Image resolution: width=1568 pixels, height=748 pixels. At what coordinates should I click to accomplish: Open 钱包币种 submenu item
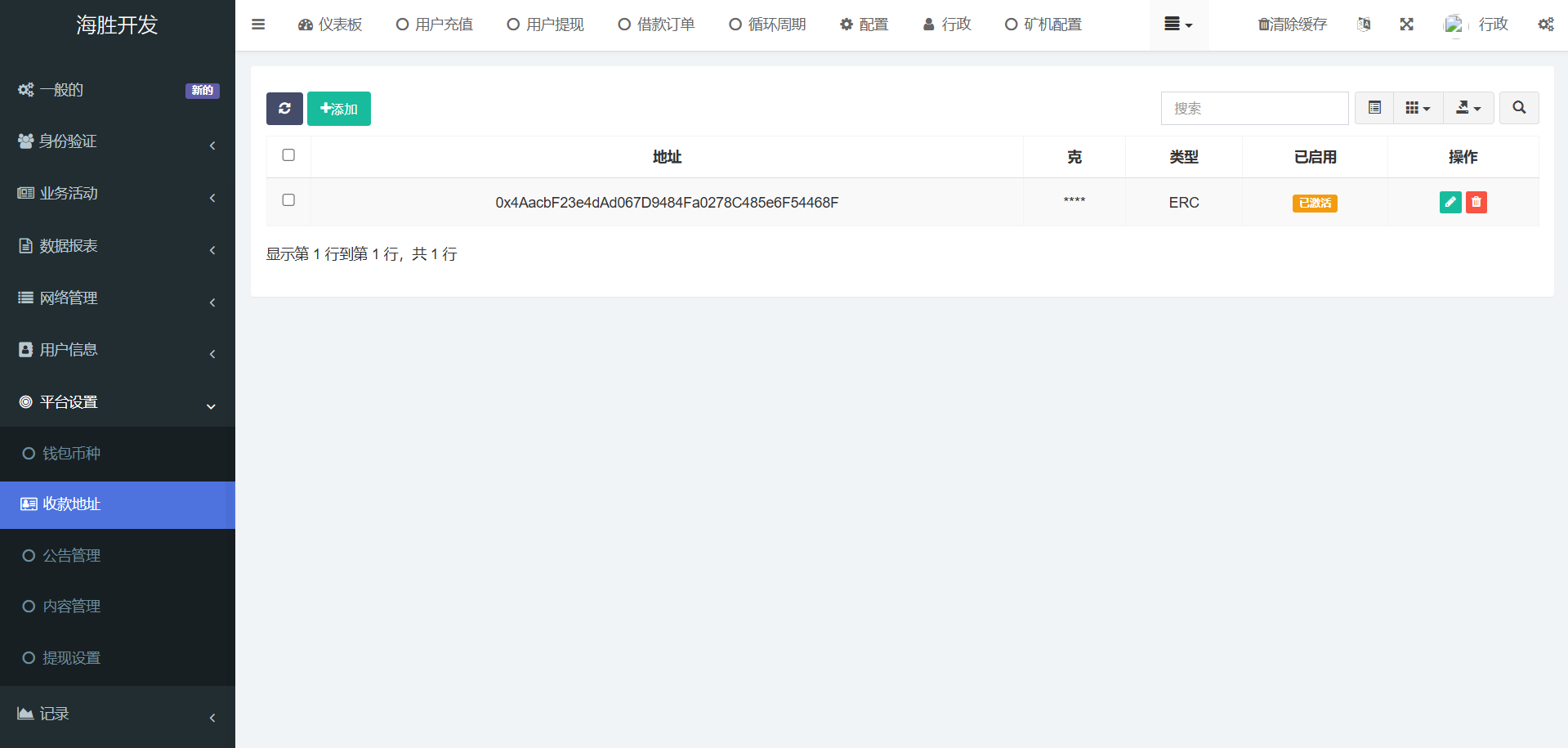coord(118,454)
